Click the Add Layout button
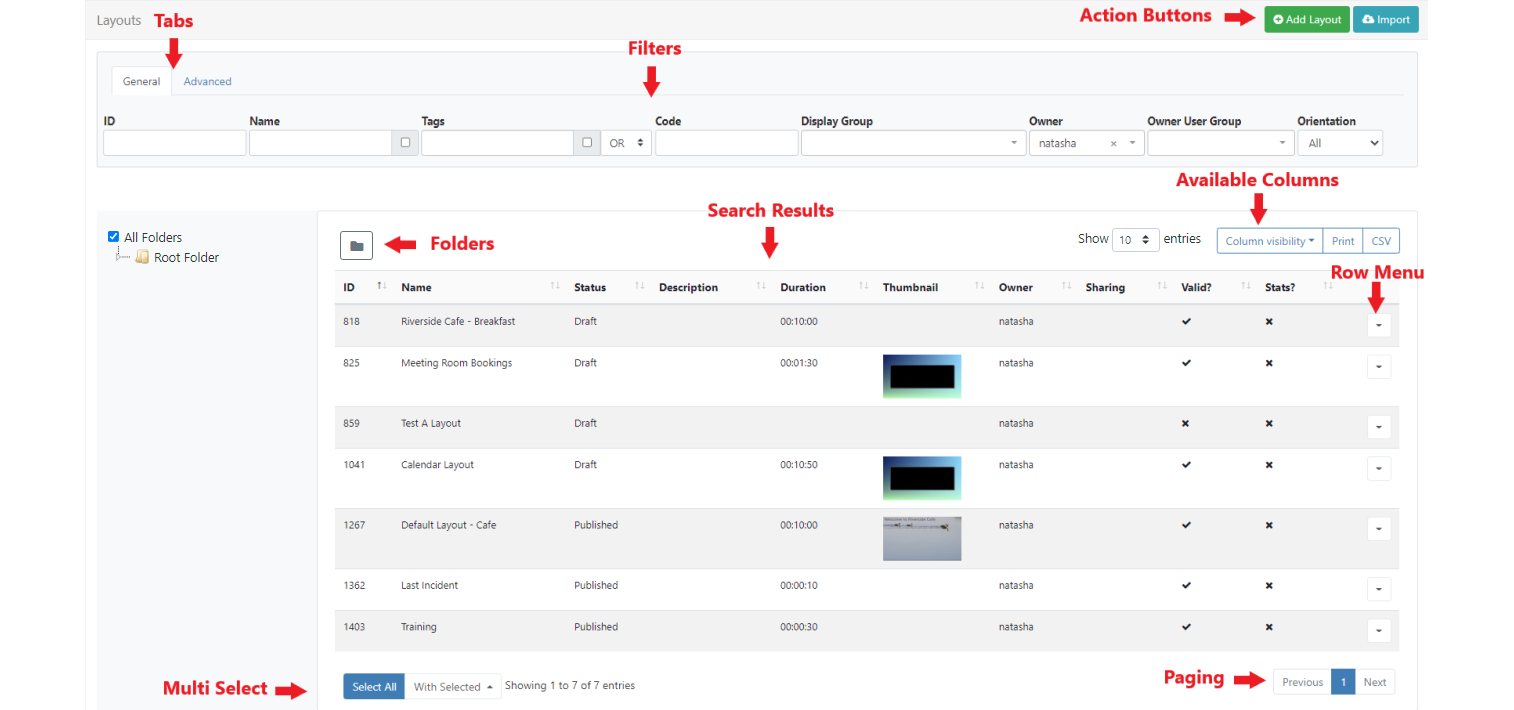Screen dimensions: 1514x710 1306,20
